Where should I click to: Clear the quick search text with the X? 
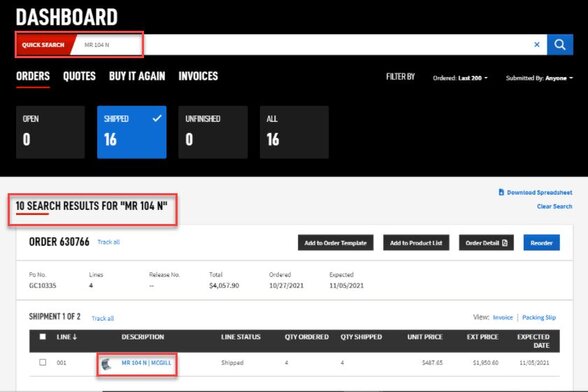(537, 45)
